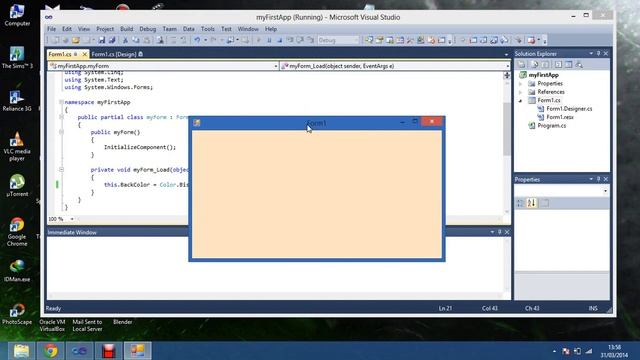Open File Explorer from the taskbar
The width and height of the screenshot is (640, 360).
coord(21,351)
